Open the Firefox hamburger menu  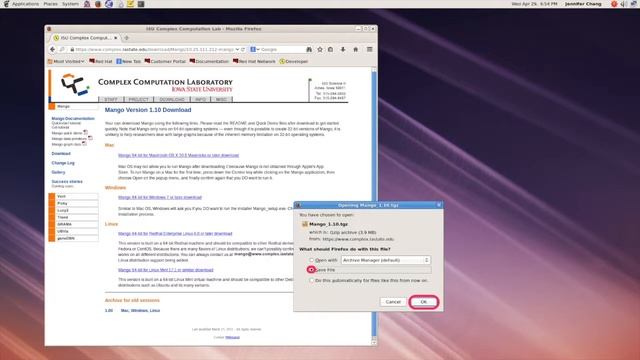pyautogui.click(x=369, y=49)
